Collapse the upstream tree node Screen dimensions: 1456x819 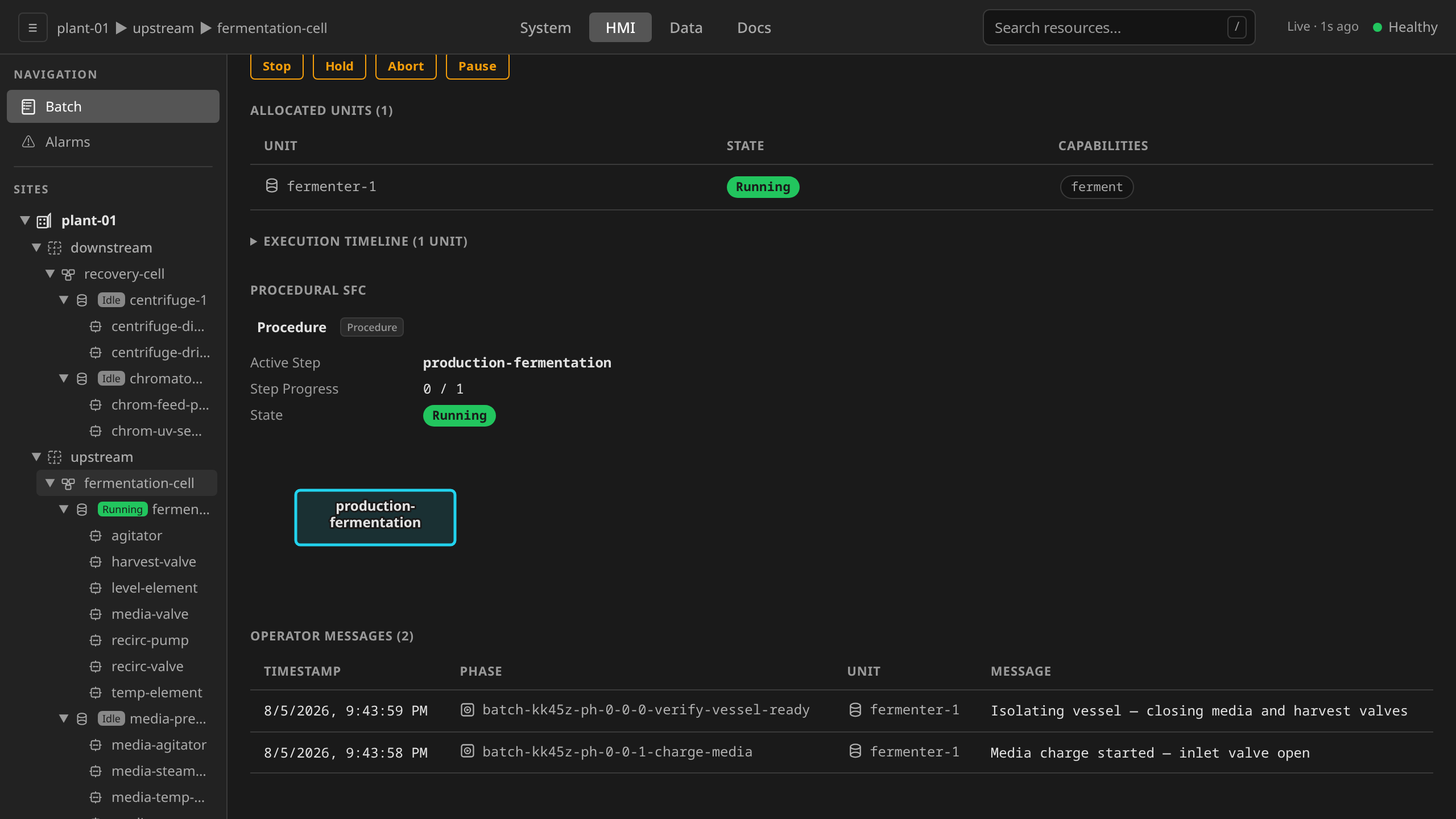[36, 457]
